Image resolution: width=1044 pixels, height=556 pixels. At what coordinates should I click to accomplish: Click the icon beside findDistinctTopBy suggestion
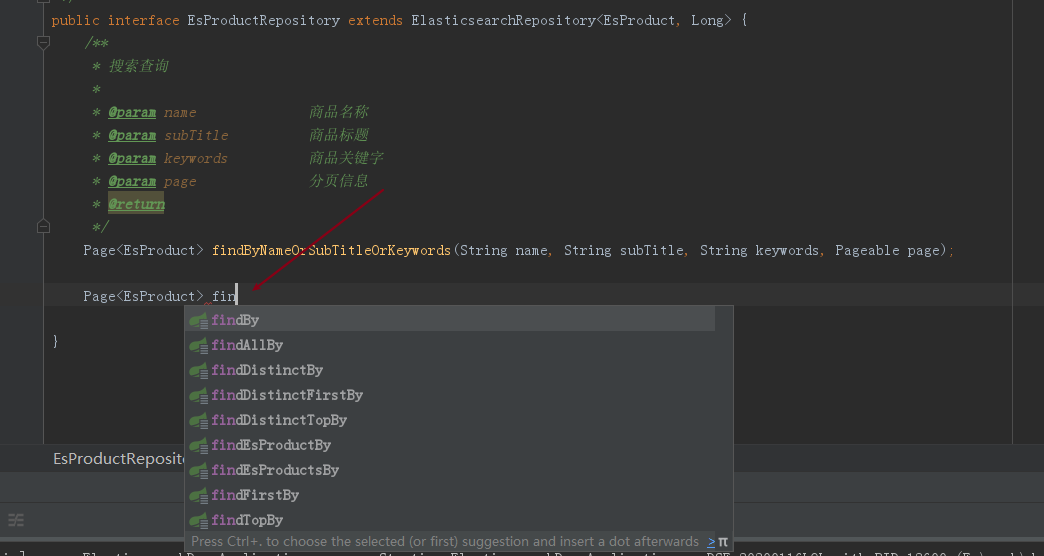click(198, 420)
